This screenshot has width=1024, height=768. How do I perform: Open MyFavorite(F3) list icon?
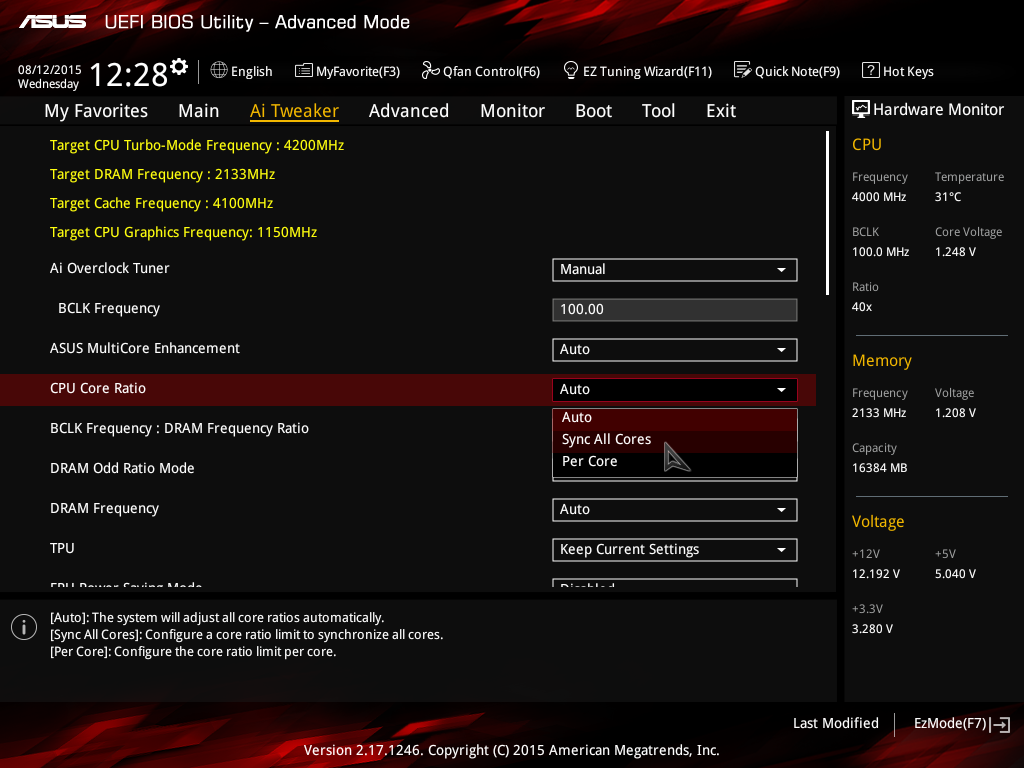(x=304, y=71)
